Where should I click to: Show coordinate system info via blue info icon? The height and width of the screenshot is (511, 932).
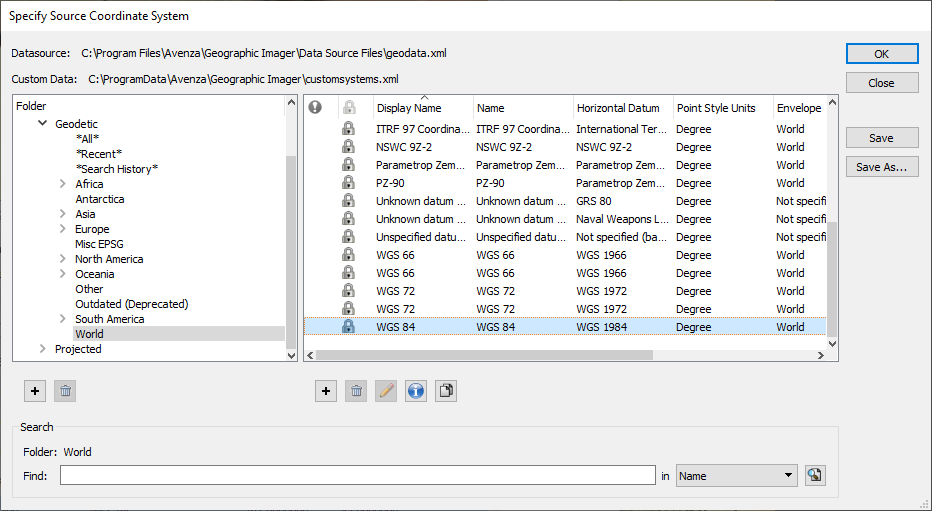click(416, 391)
